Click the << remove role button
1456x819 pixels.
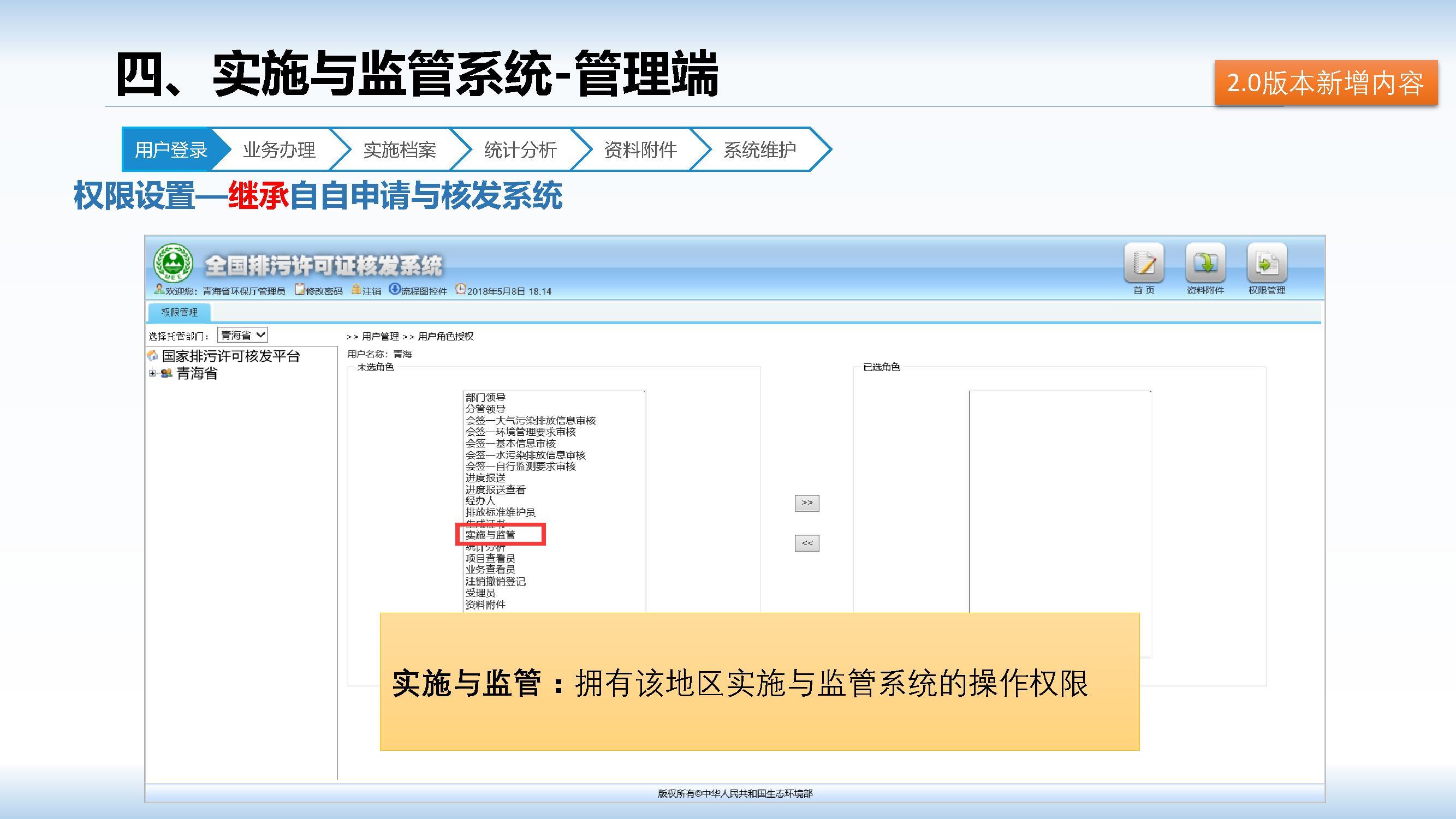(806, 543)
